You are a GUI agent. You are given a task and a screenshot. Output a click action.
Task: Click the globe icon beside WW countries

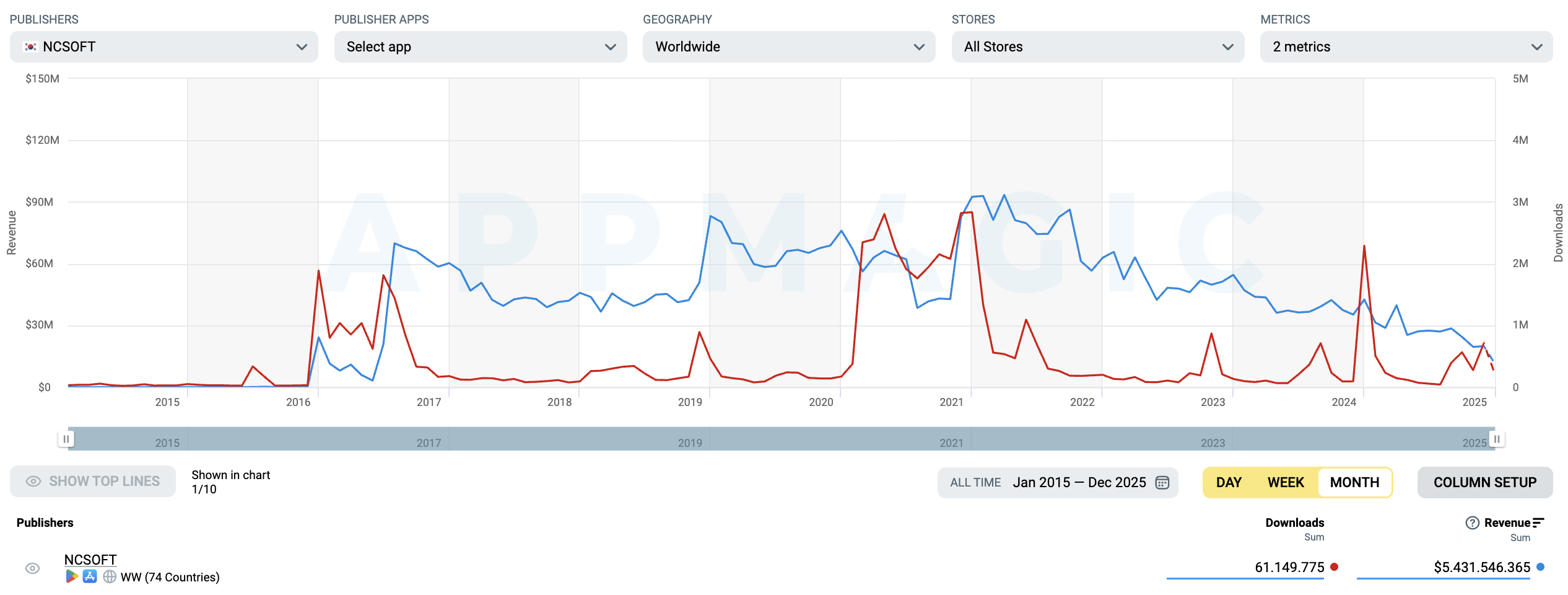tap(110, 577)
